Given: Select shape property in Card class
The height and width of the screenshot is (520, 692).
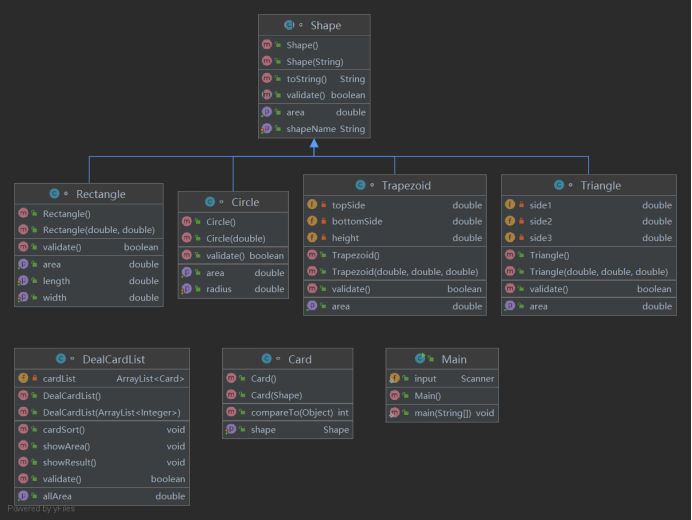Looking at the screenshot, I should coord(288,430).
